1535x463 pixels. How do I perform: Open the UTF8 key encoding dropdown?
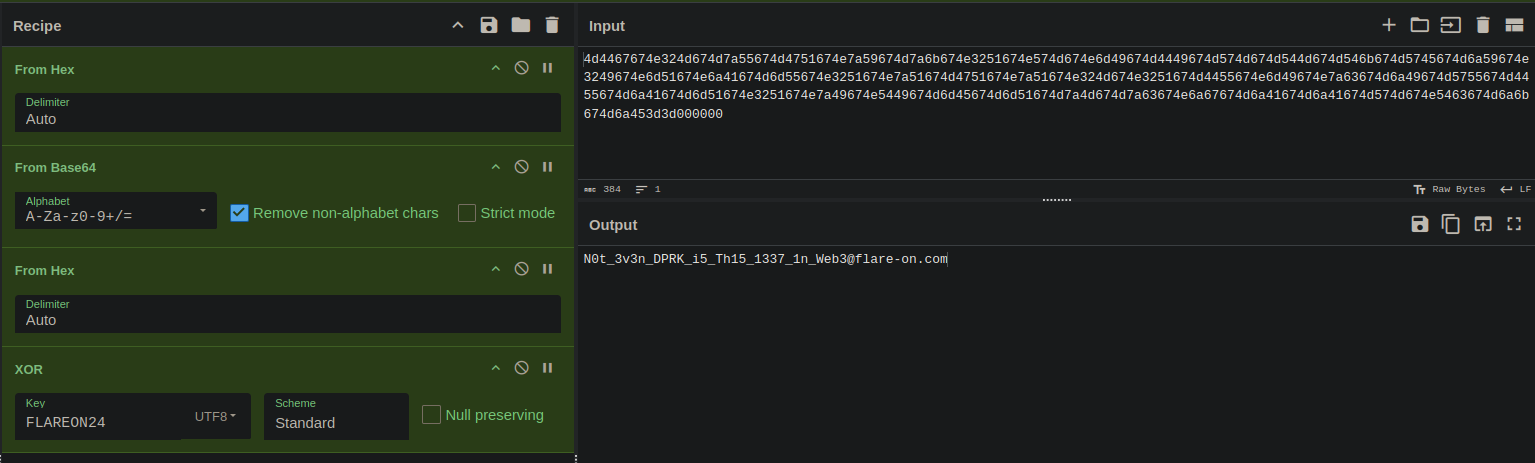pos(216,416)
